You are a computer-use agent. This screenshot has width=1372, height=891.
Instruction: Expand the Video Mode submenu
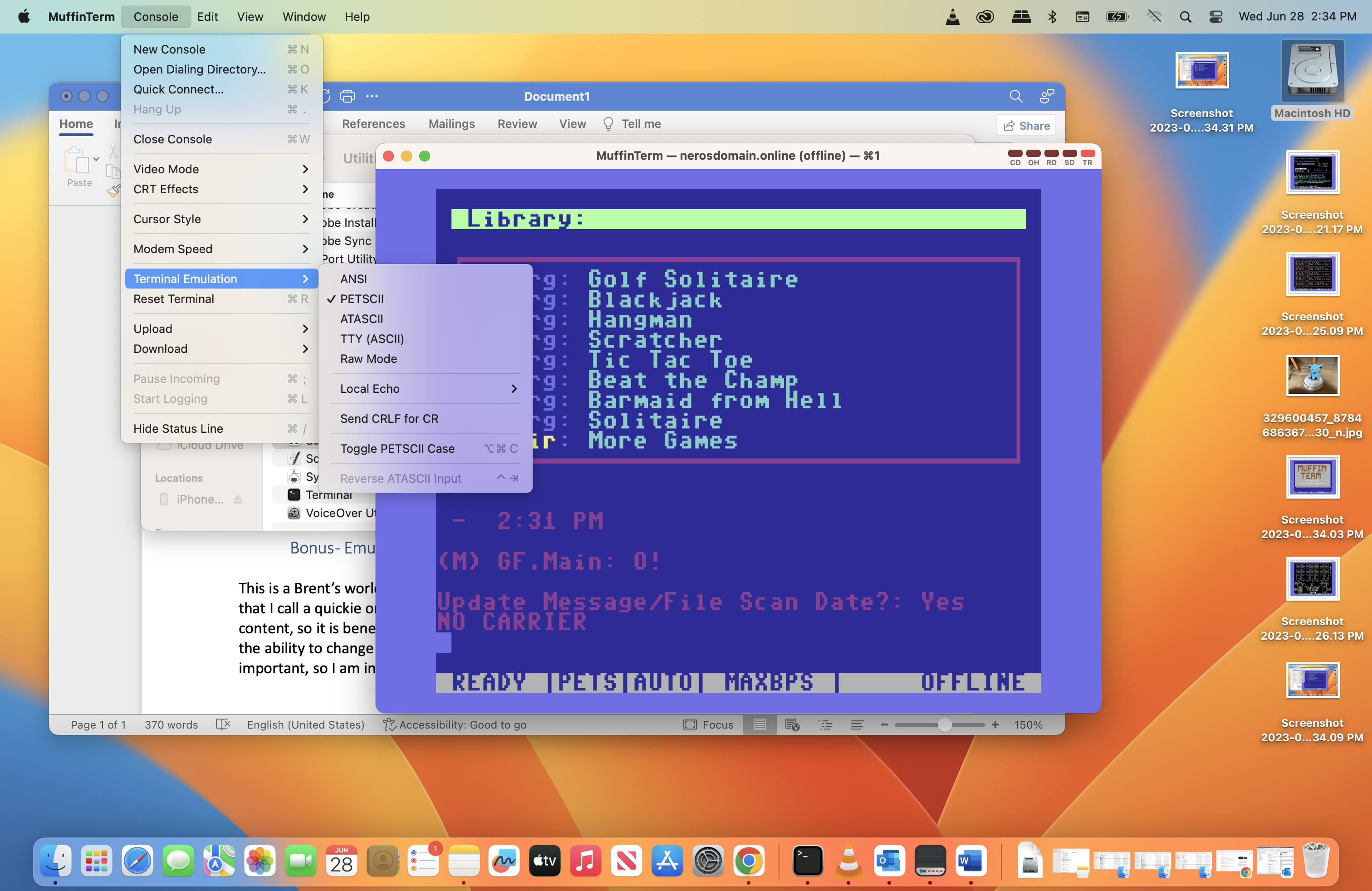pyautogui.click(x=221, y=169)
